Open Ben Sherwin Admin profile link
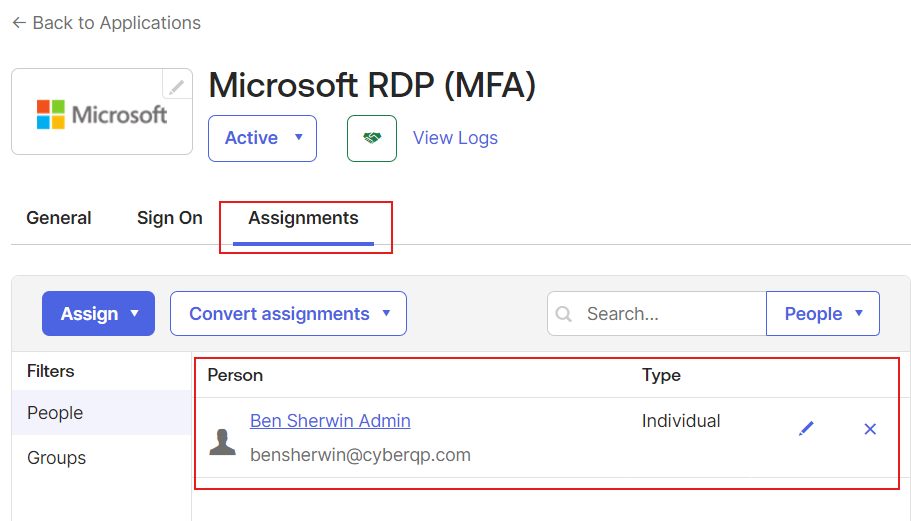Viewport: 911px width, 521px height. 330,421
